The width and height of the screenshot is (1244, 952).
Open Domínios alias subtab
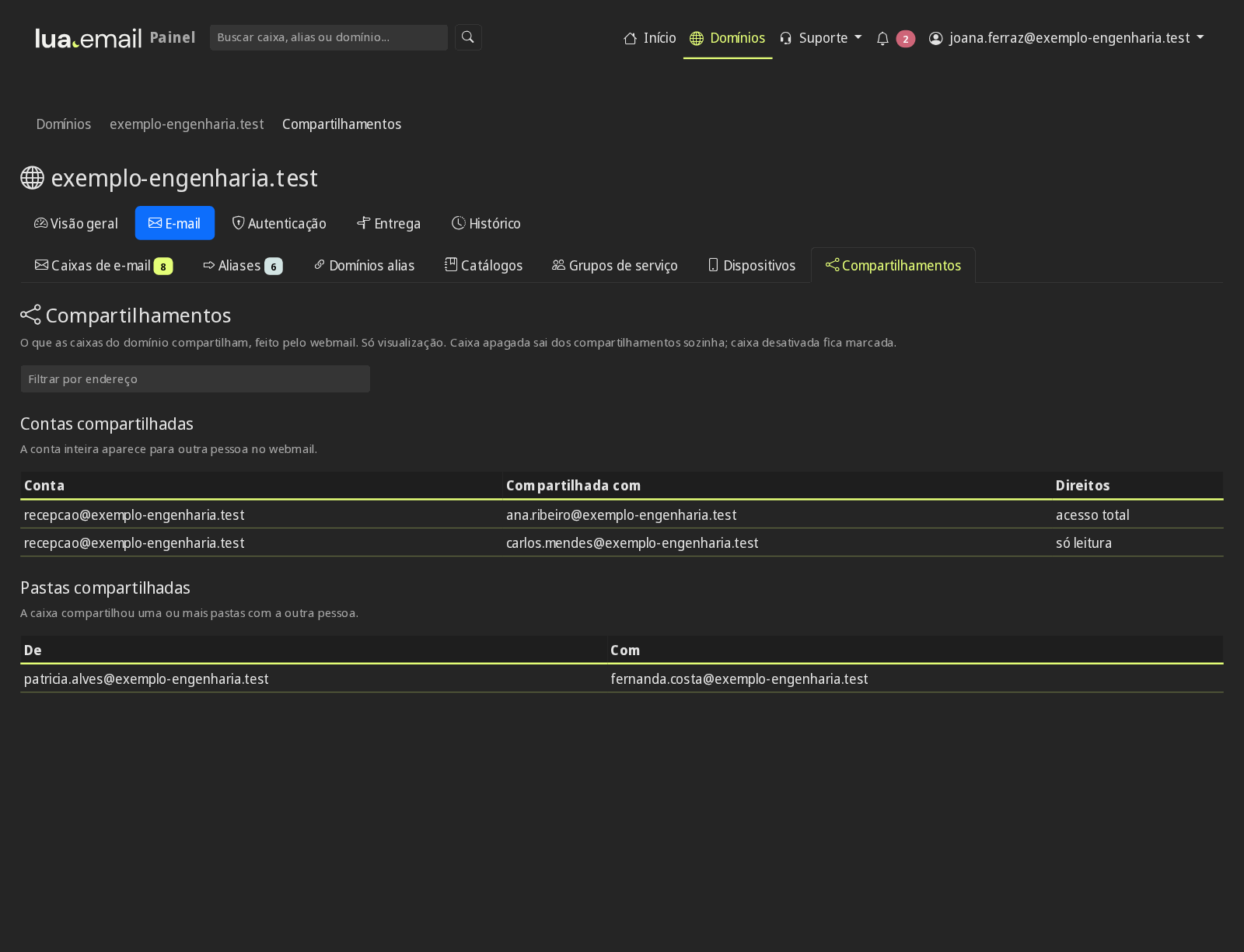(x=365, y=265)
